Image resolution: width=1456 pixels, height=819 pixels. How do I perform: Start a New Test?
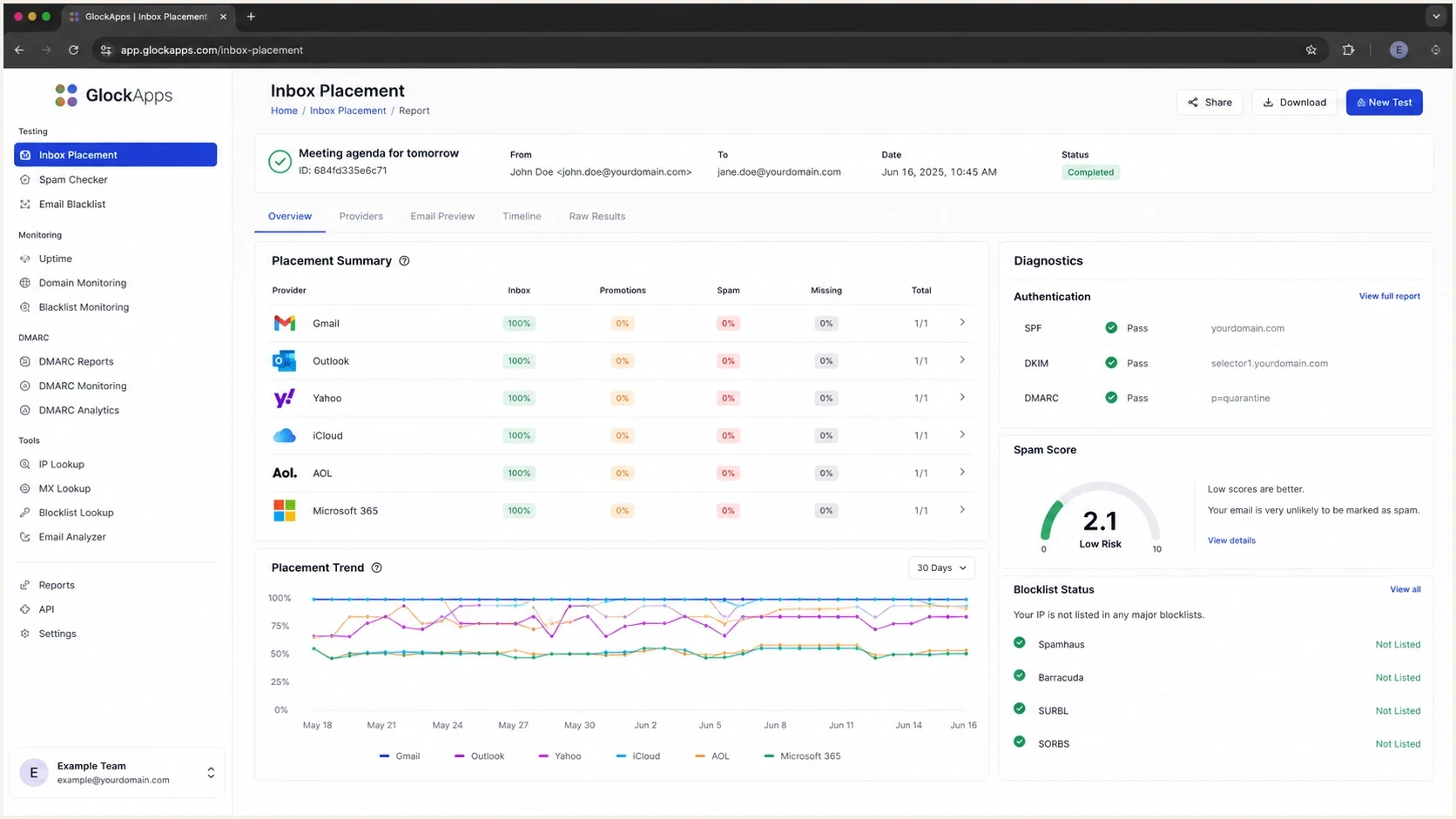click(x=1385, y=103)
